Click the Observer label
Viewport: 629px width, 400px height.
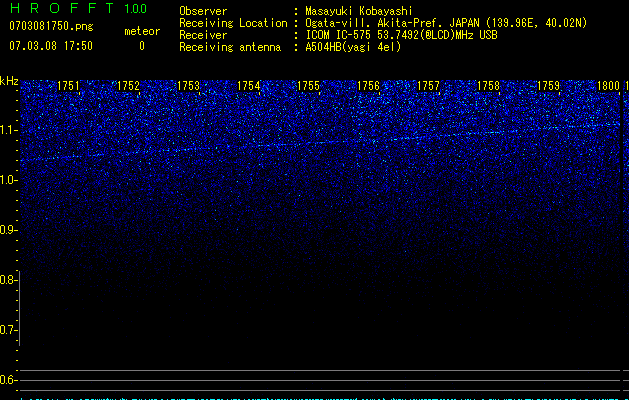click(203, 11)
